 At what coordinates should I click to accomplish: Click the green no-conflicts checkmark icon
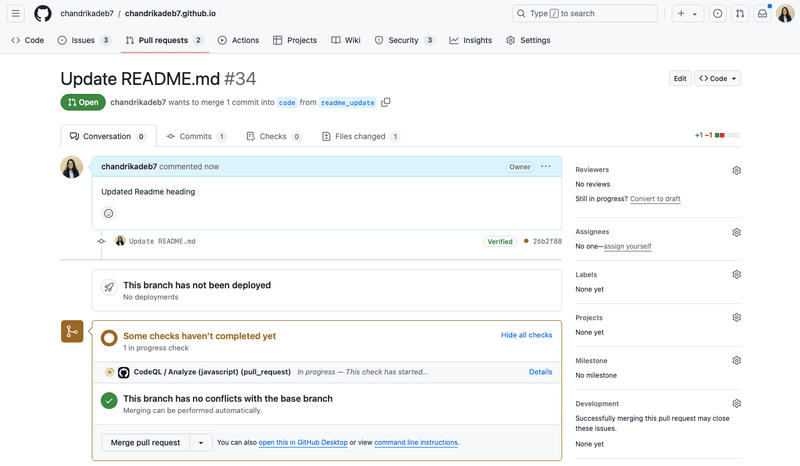[x=109, y=401]
